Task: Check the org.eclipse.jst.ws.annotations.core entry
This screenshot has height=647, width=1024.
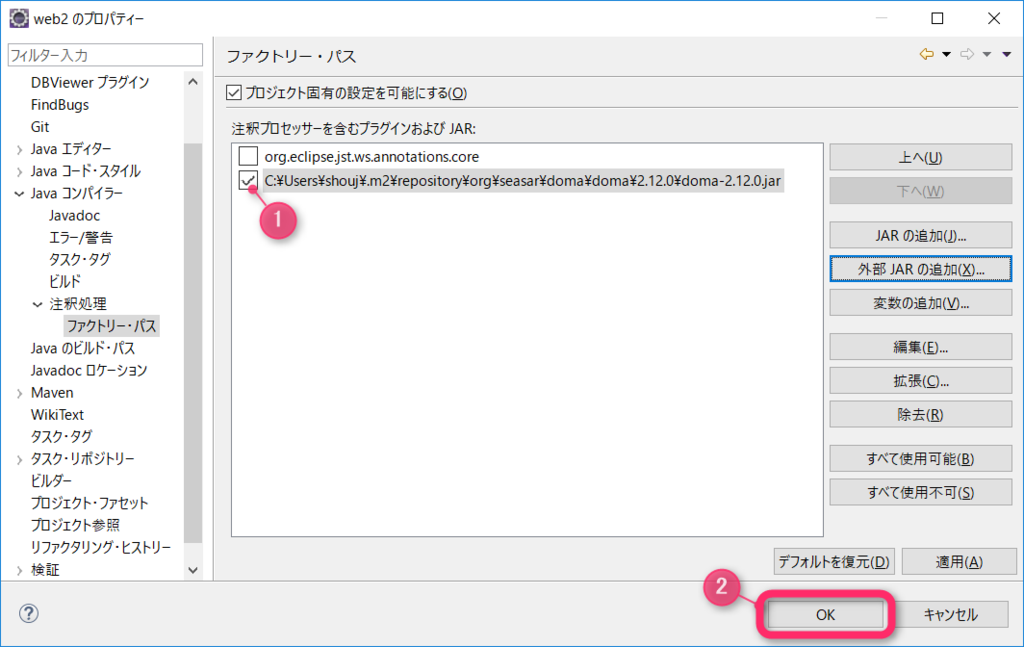Action: pos(248,157)
